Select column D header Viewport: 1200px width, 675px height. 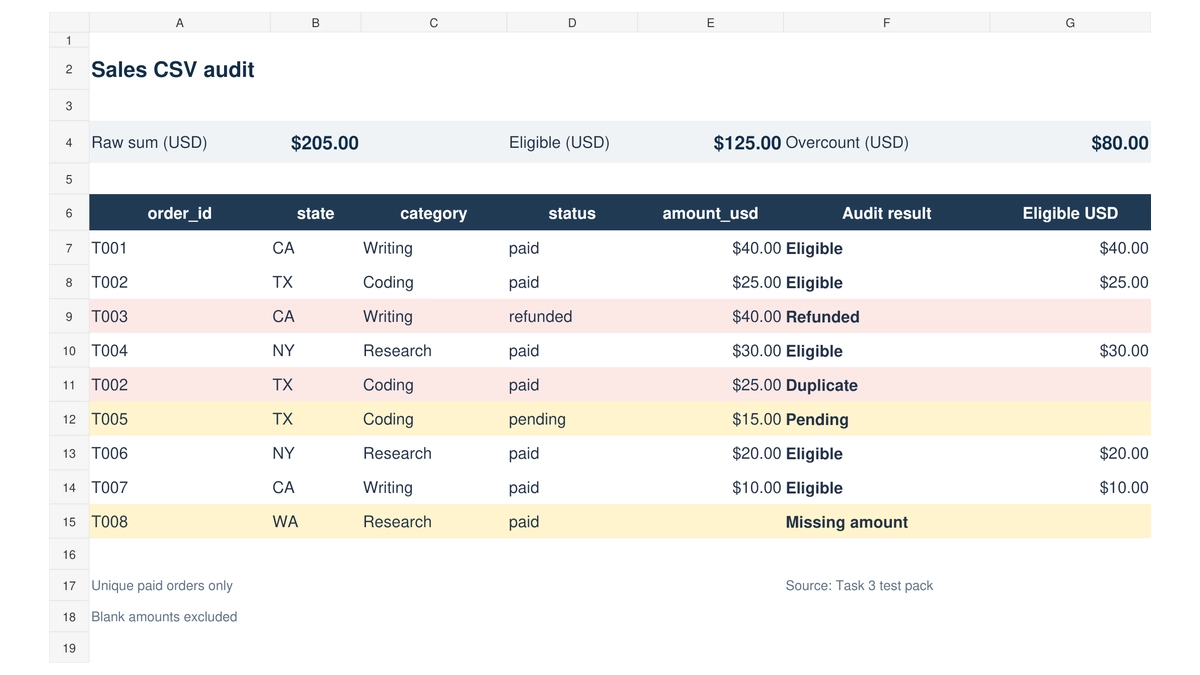572,22
